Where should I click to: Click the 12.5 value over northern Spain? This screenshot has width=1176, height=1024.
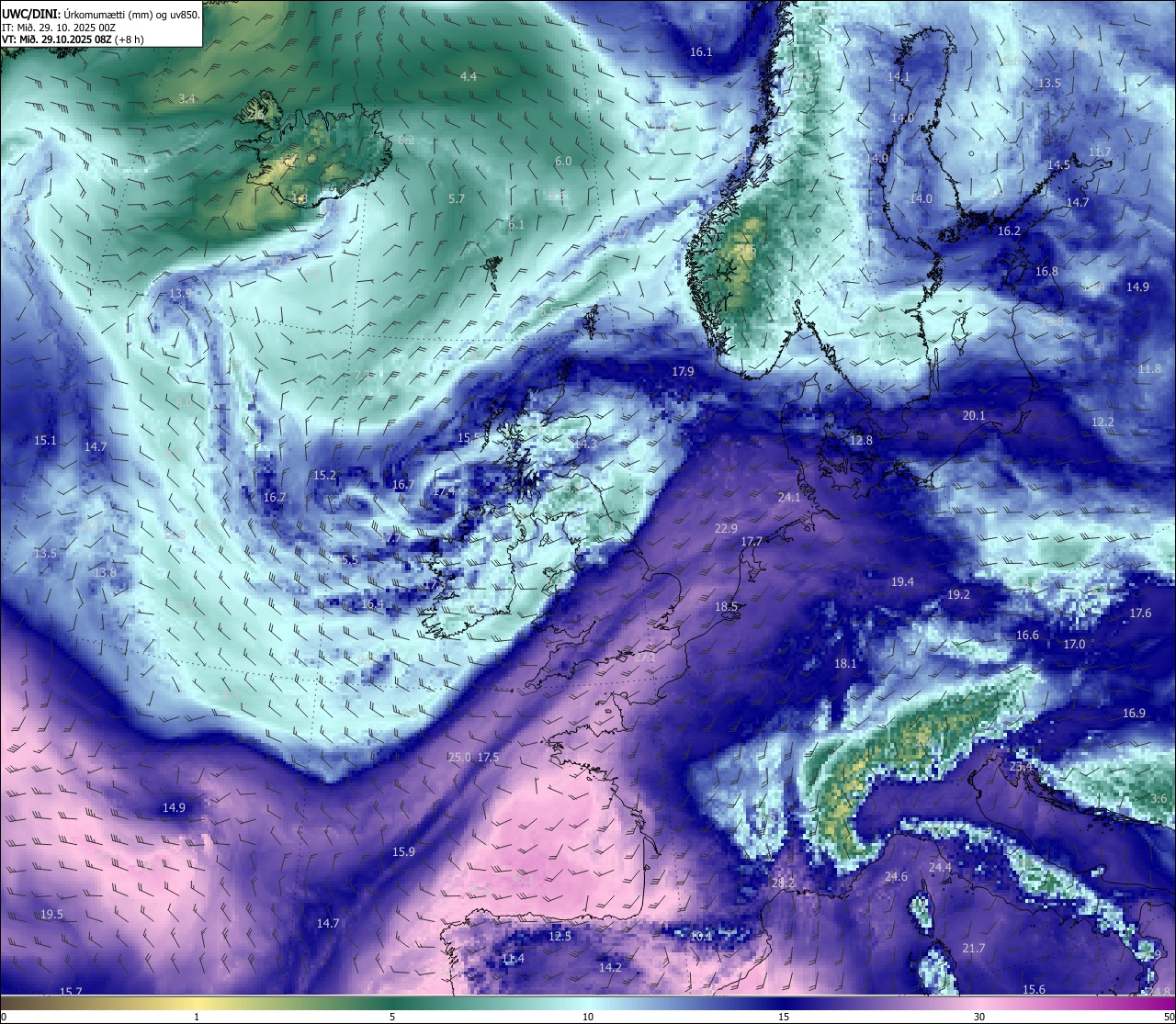click(560, 936)
